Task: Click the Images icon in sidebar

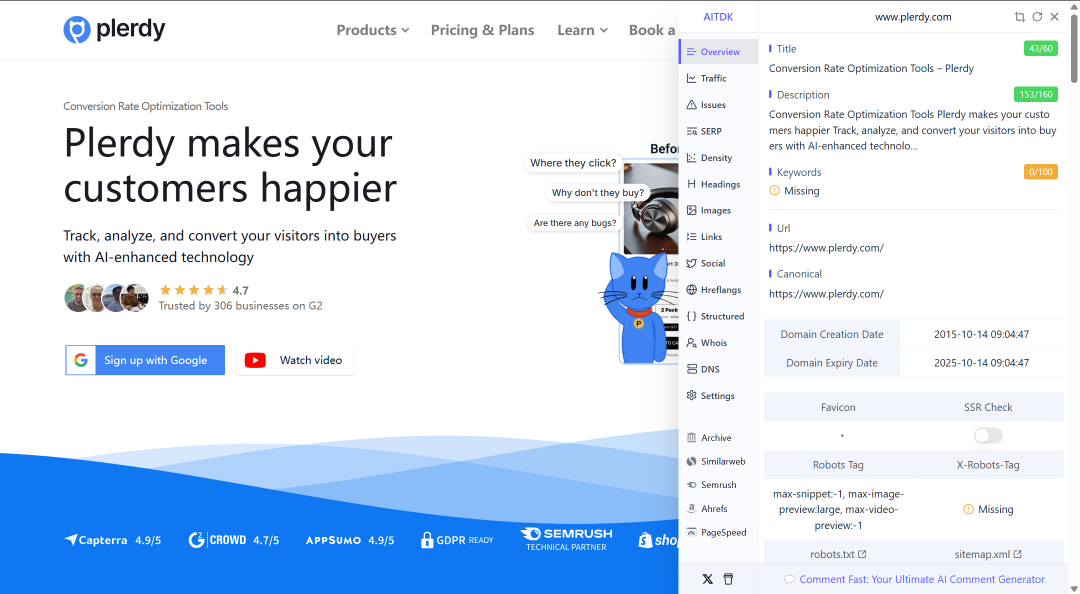Action: pyautogui.click(x=692, y=210)
